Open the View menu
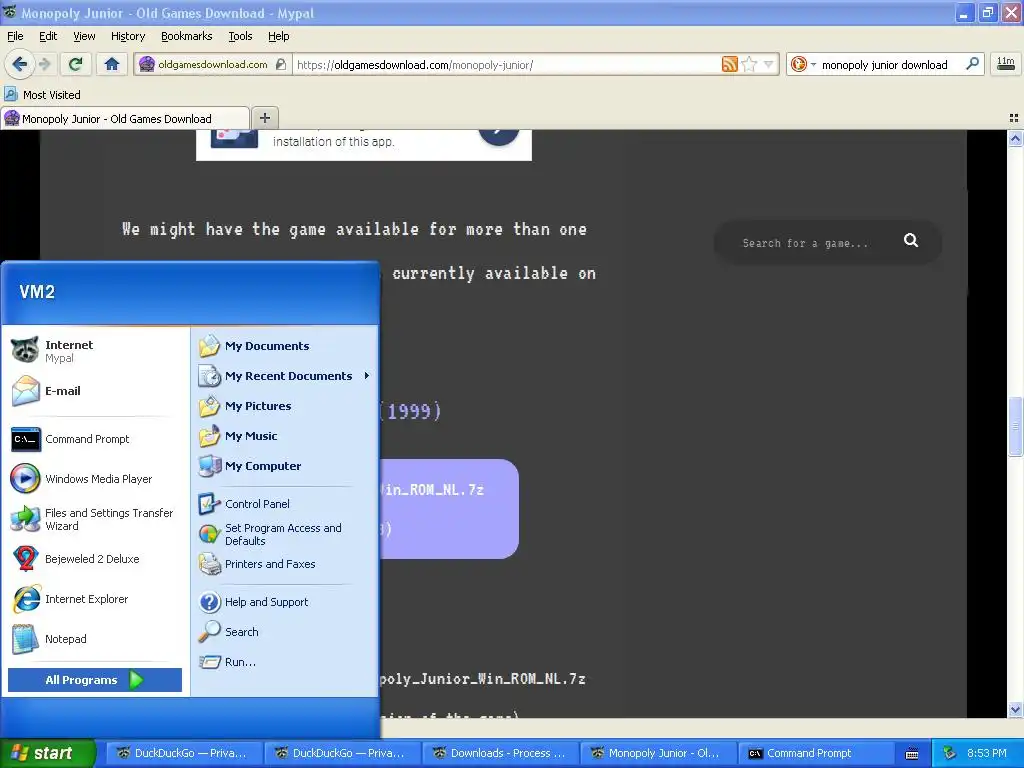The width and height of the screenshot is (1024, 768). [84, 36]
